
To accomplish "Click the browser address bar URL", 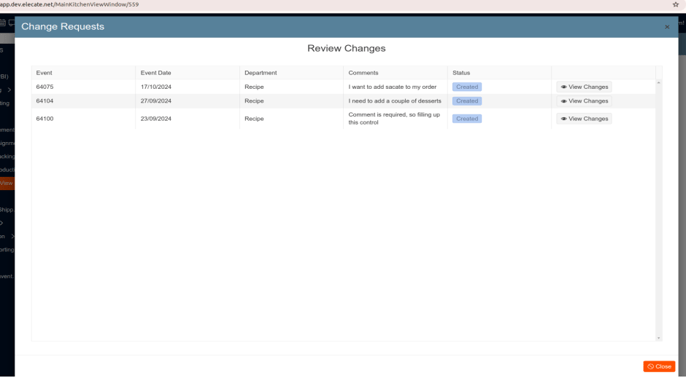I will click(x=70, y=4).
